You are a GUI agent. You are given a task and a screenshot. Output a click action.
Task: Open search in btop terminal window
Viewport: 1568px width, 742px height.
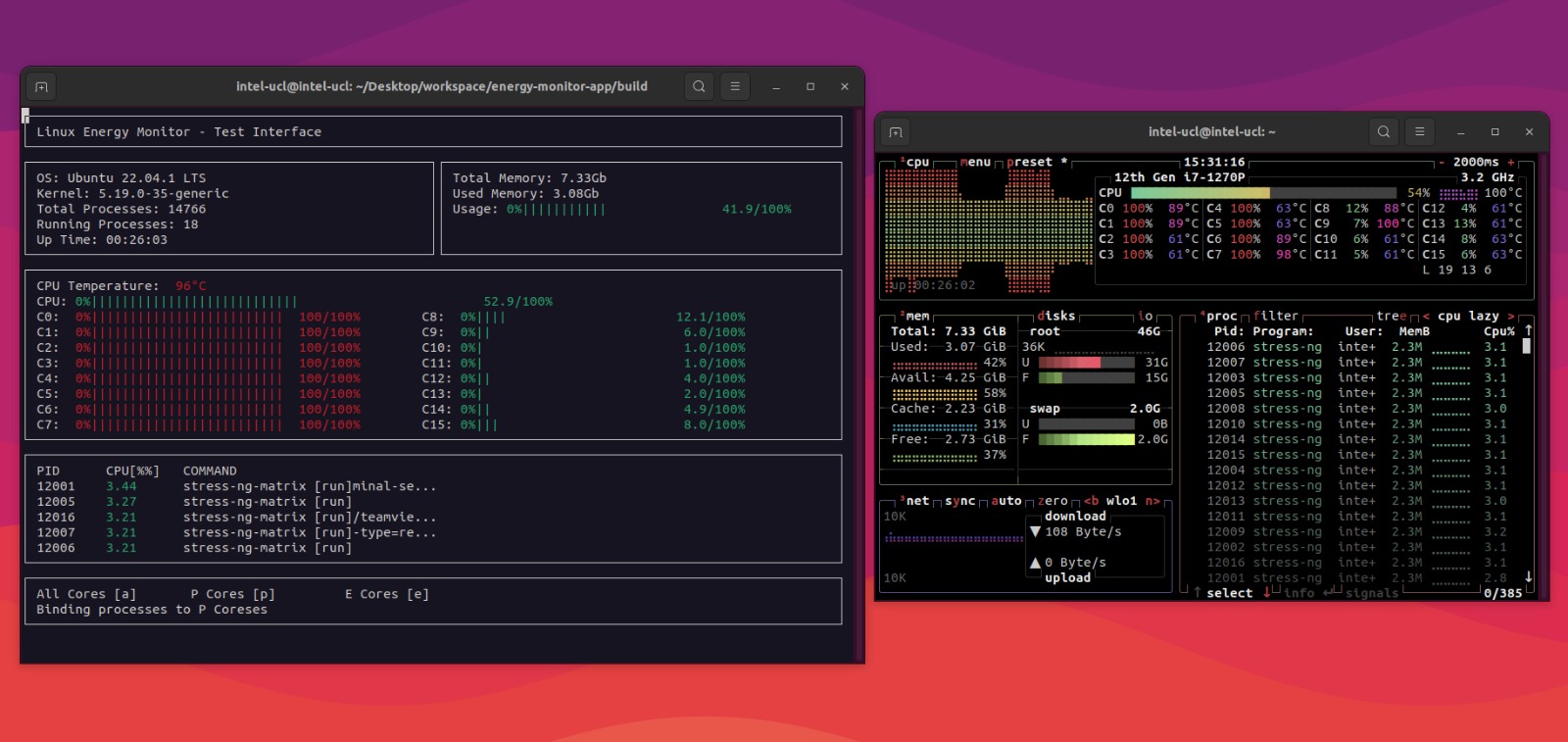click(1384, 131)
